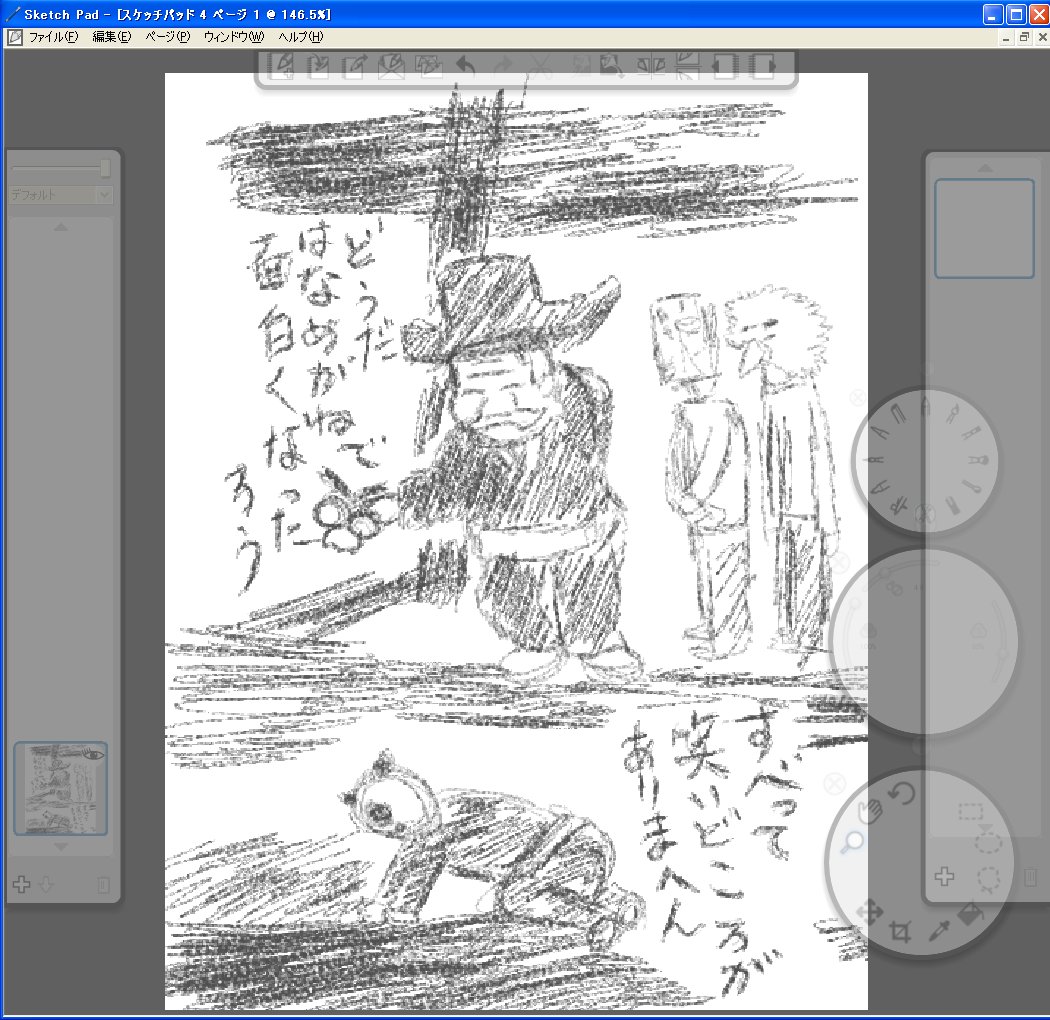
Task: Select the Zoom magnifier on the navigation wheel
Action: pyautogui.click(x=852, y=843)
